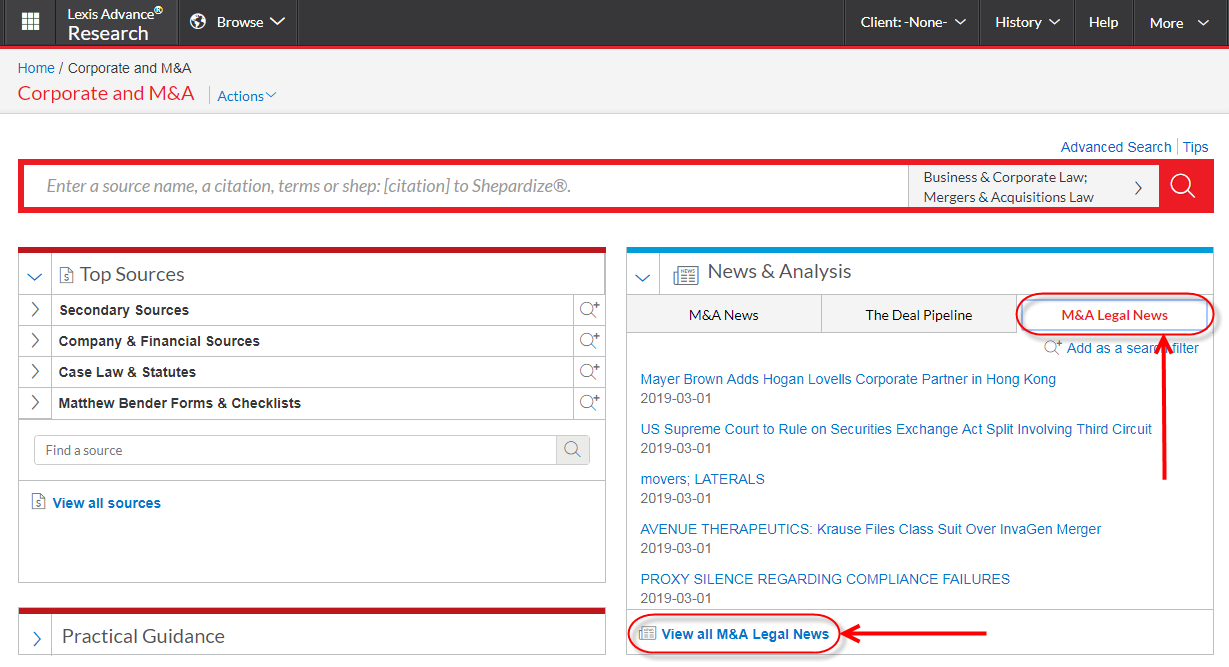Open the More dropdown menu

click(1180, 22)
